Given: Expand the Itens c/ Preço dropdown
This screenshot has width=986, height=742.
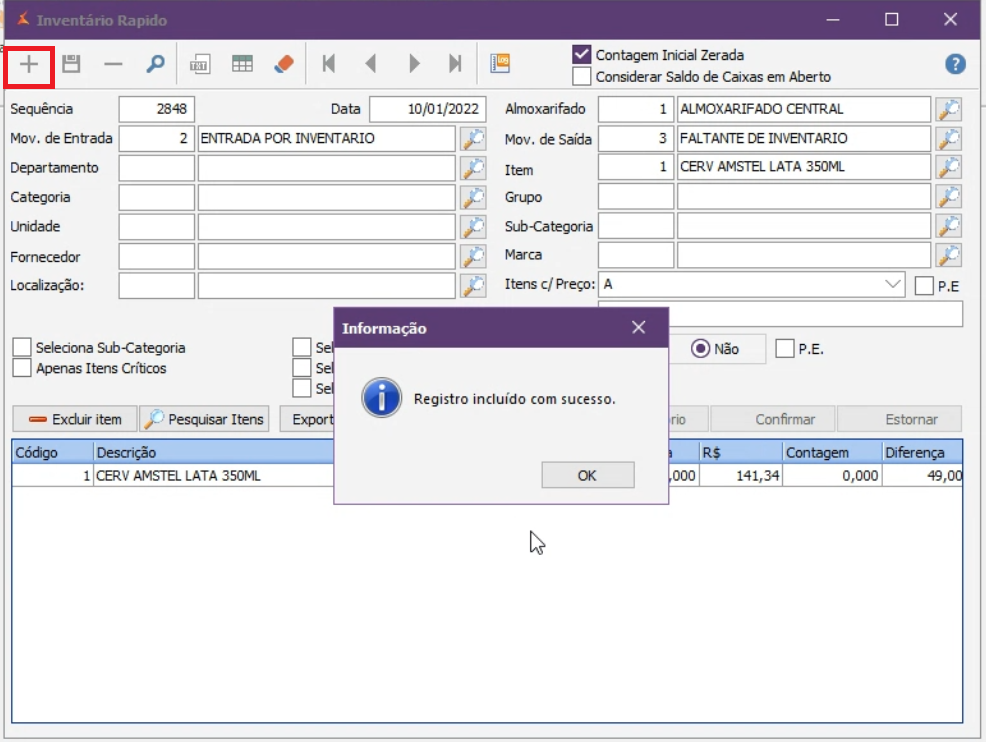Looking at the screenshot, I should pyautogui.click(x=892, y=284).
